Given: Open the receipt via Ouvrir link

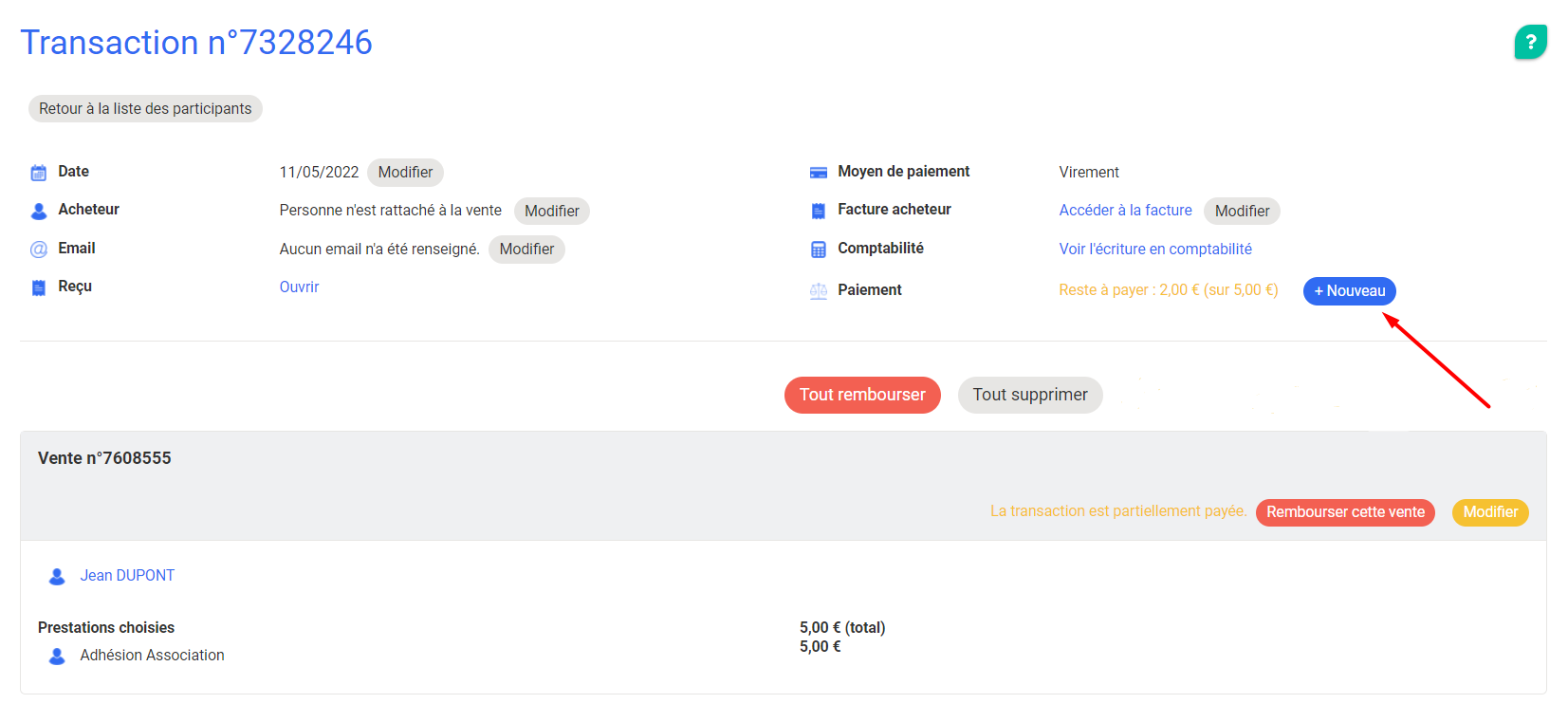Looking at the screenshot, I should (299, 287).
